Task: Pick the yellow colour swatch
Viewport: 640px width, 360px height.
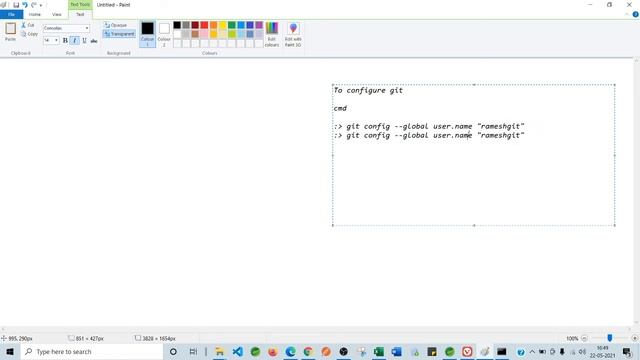Action: [222, 25]
